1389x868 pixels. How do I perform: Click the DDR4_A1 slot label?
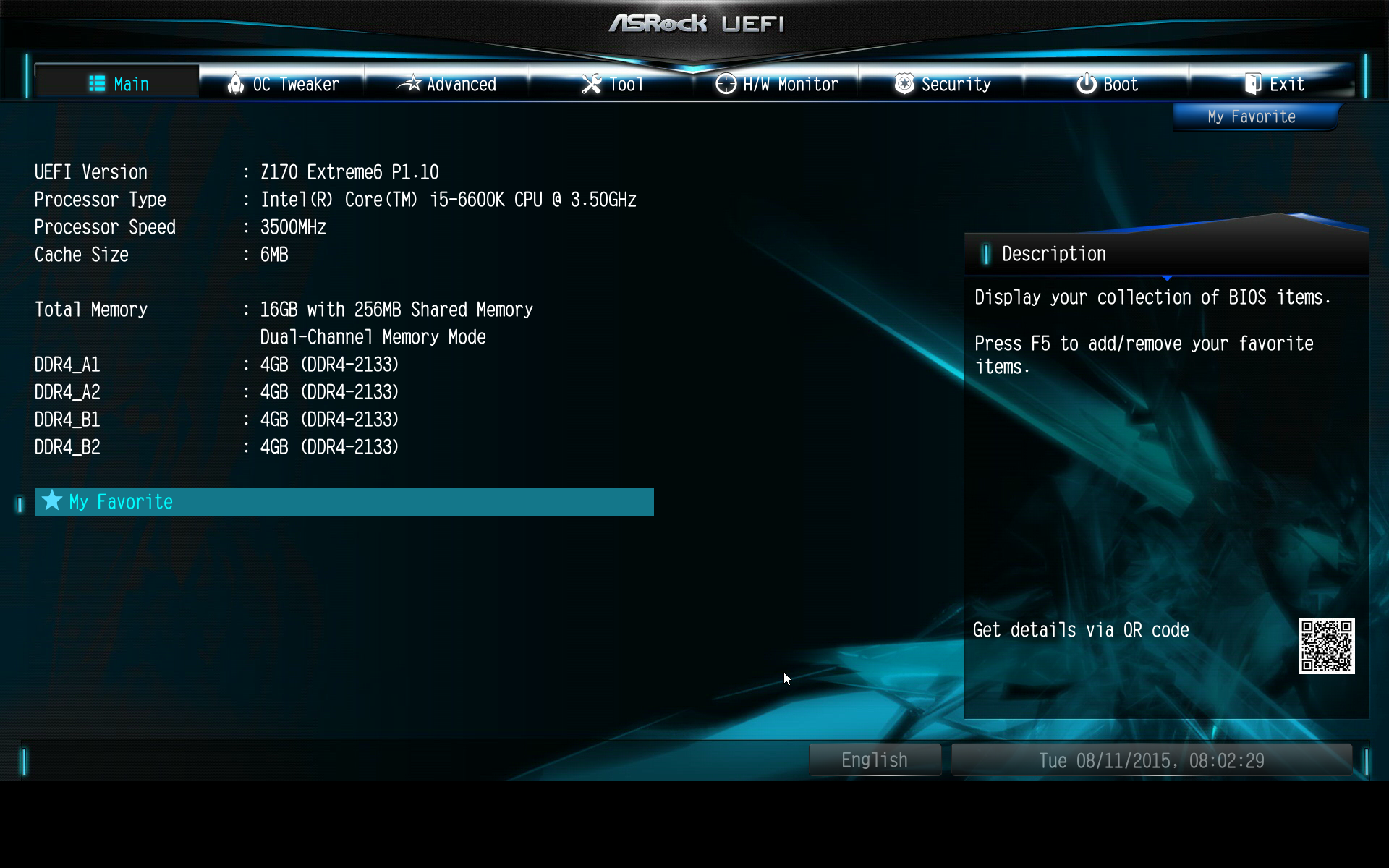point(67,365)
